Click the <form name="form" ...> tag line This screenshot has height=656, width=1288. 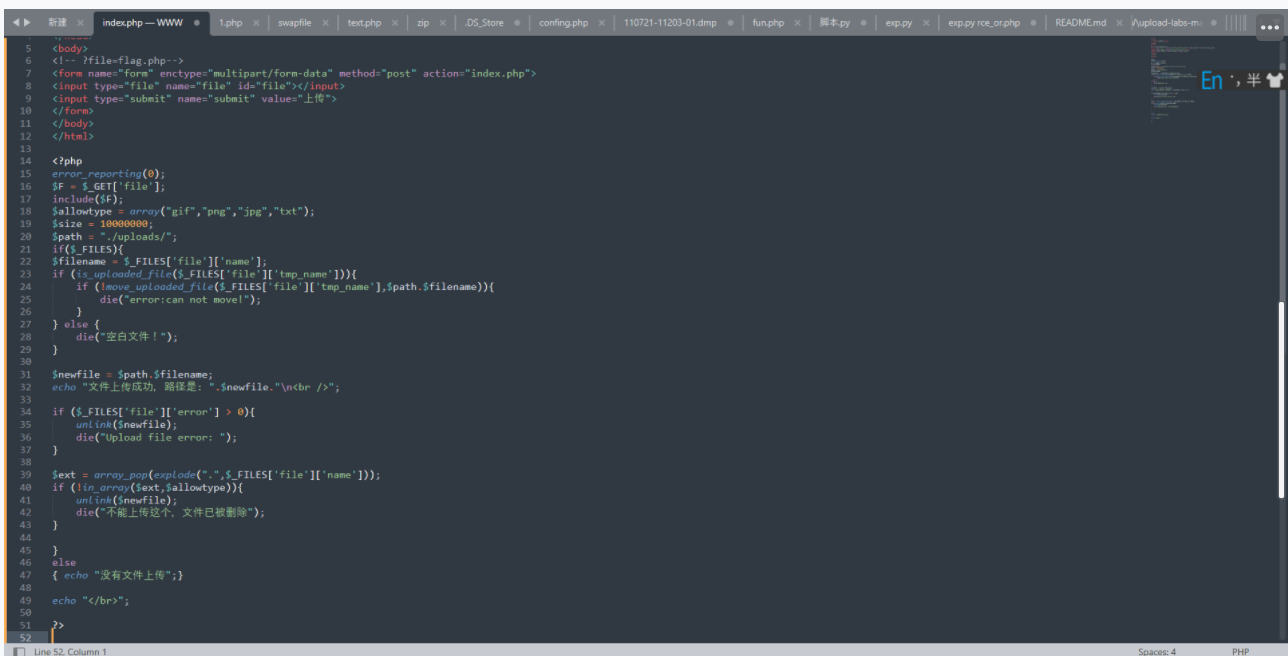294,73
